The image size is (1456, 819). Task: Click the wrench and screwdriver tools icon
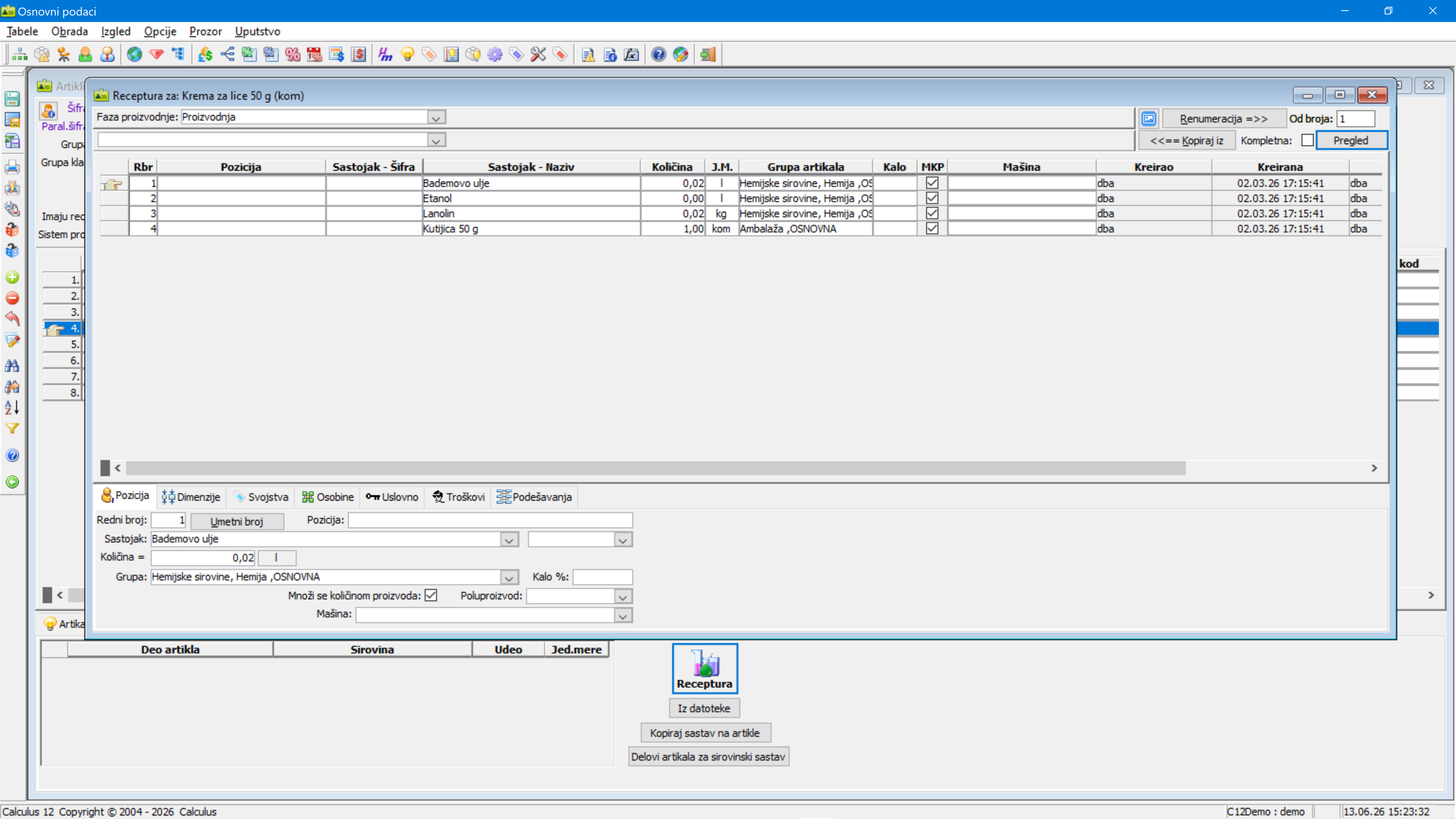pyautogui.click(x=538, y=54)
